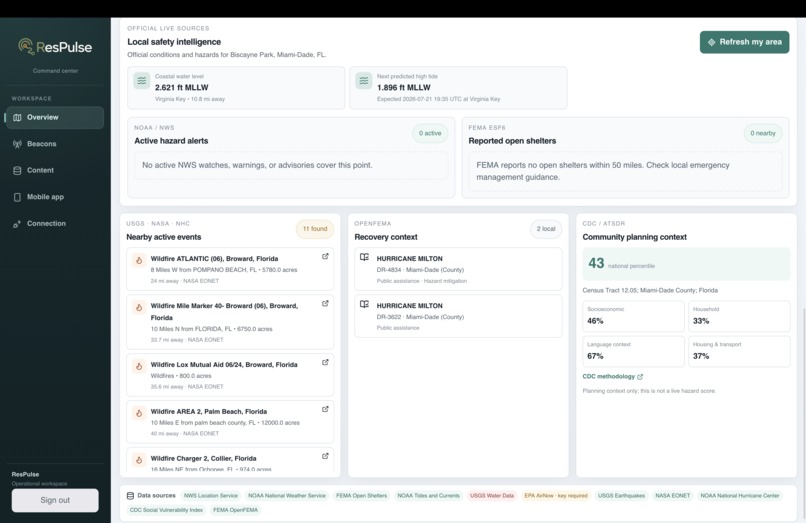The image size is (806, 523).
Task: Click the EPA AirNow key required tag
Action: click(556, 496)
